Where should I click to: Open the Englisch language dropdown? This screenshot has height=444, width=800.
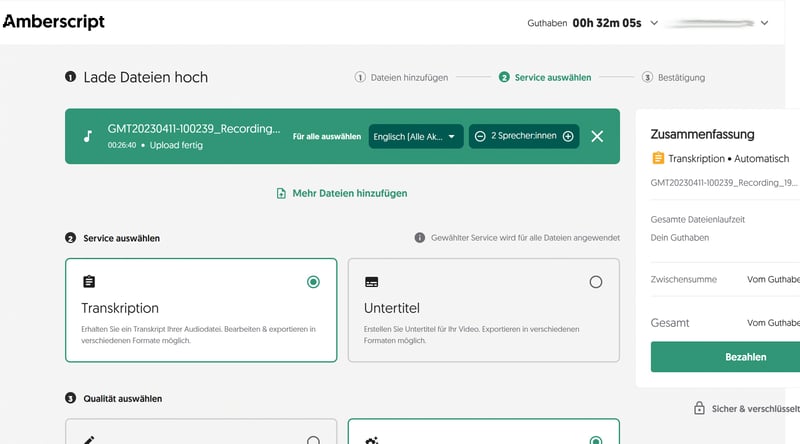[415, 136]
